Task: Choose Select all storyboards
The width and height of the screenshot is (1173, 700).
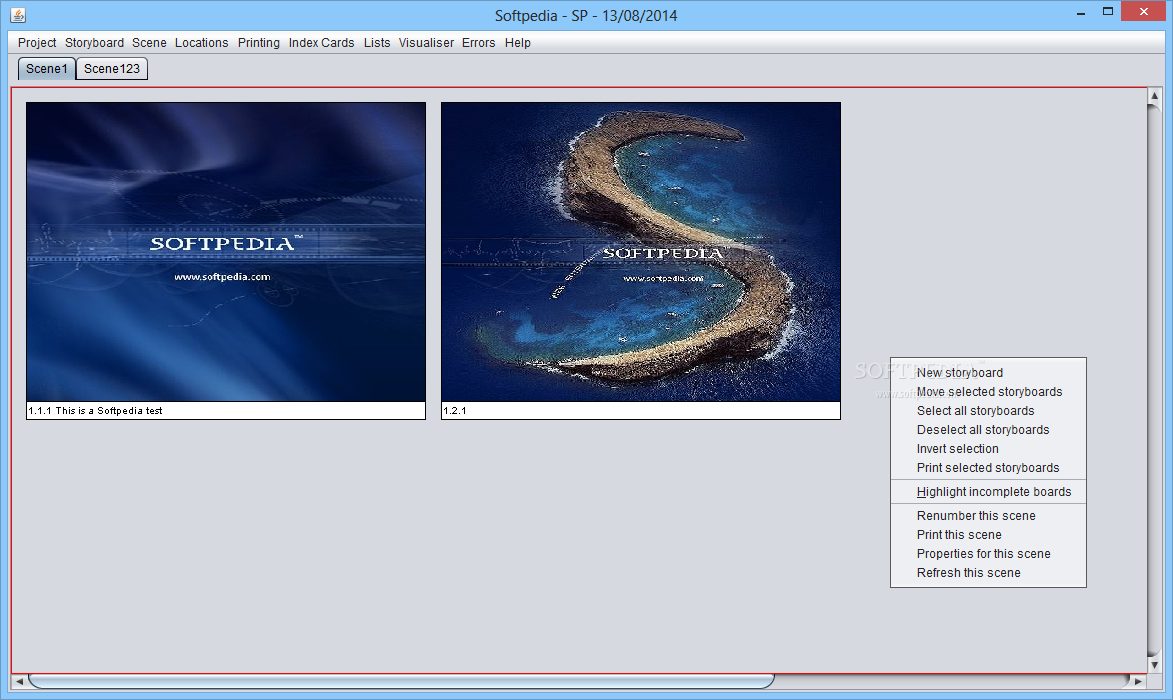Action: pyautogui.click(x=988, y=411)
